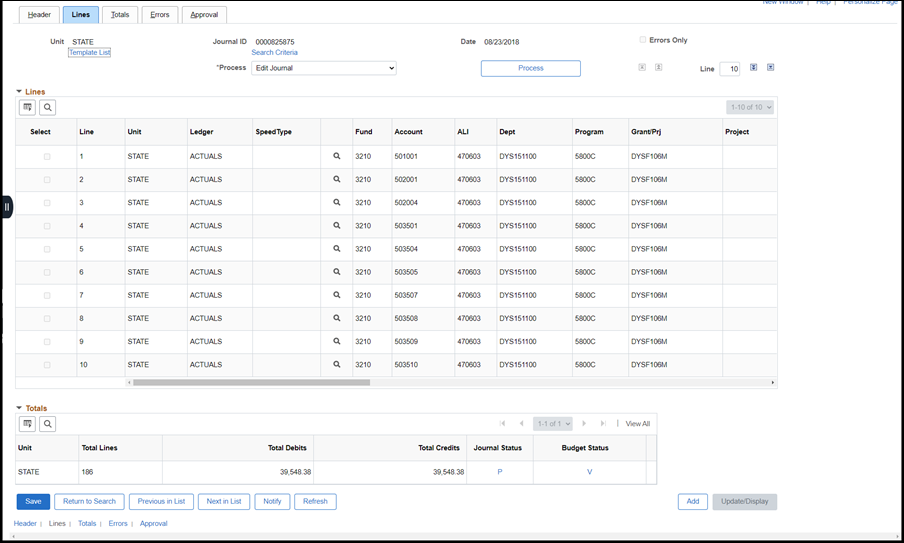Open the Template List link

point(89,52)
